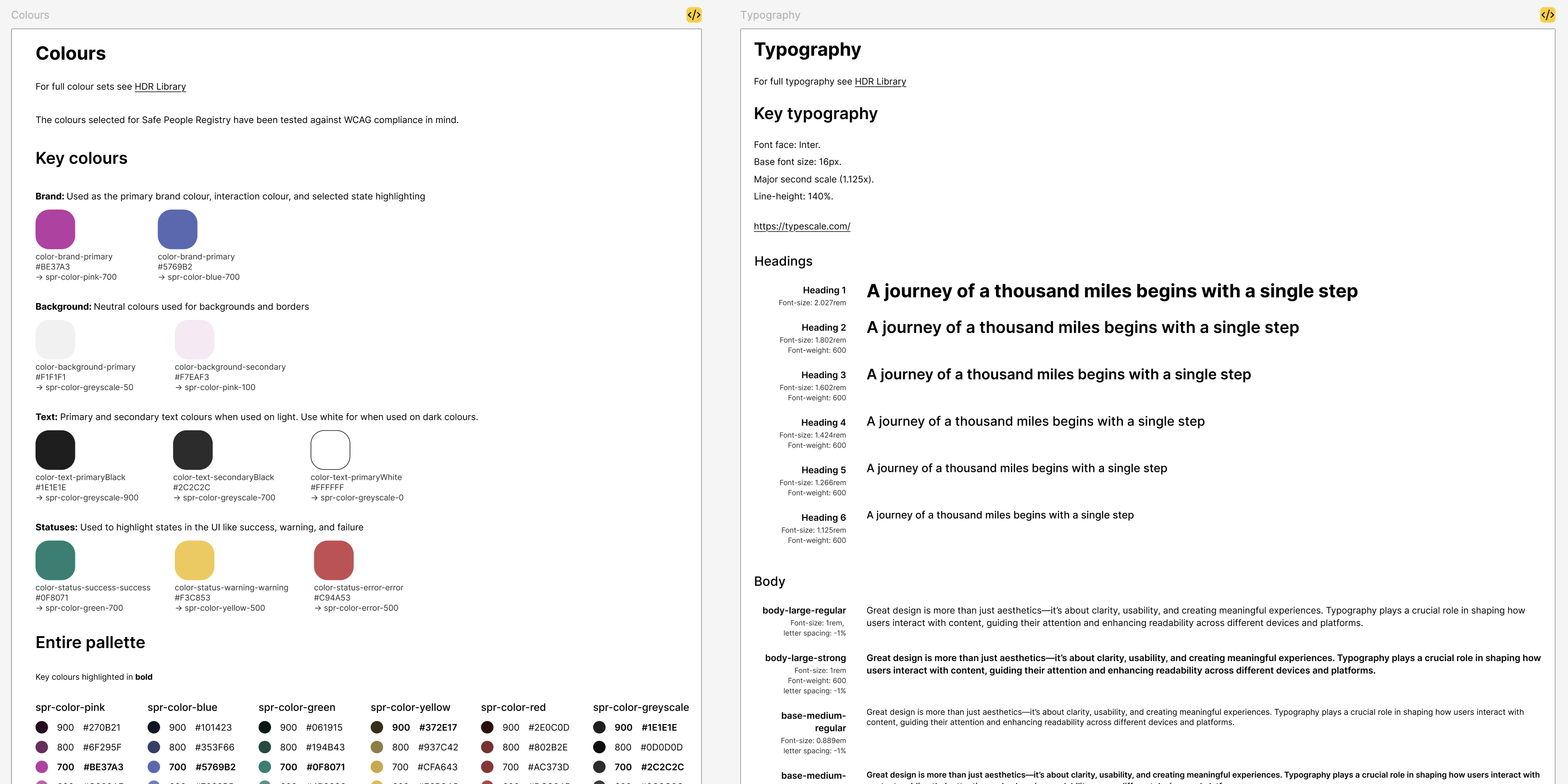Click the 'Font face: Inter.' line
Screen dimensions: 1568x784
(x=786, y=145)
